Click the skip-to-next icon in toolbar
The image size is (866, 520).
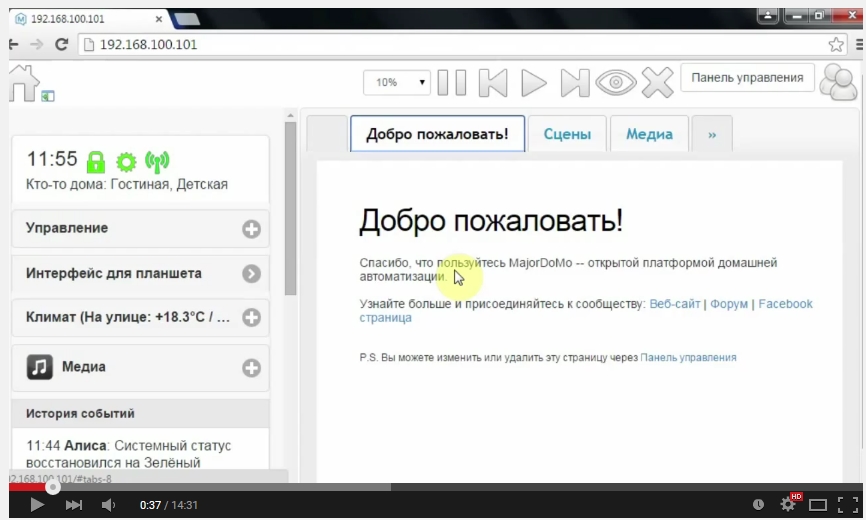pyautogui.click(x=574, y=83)
